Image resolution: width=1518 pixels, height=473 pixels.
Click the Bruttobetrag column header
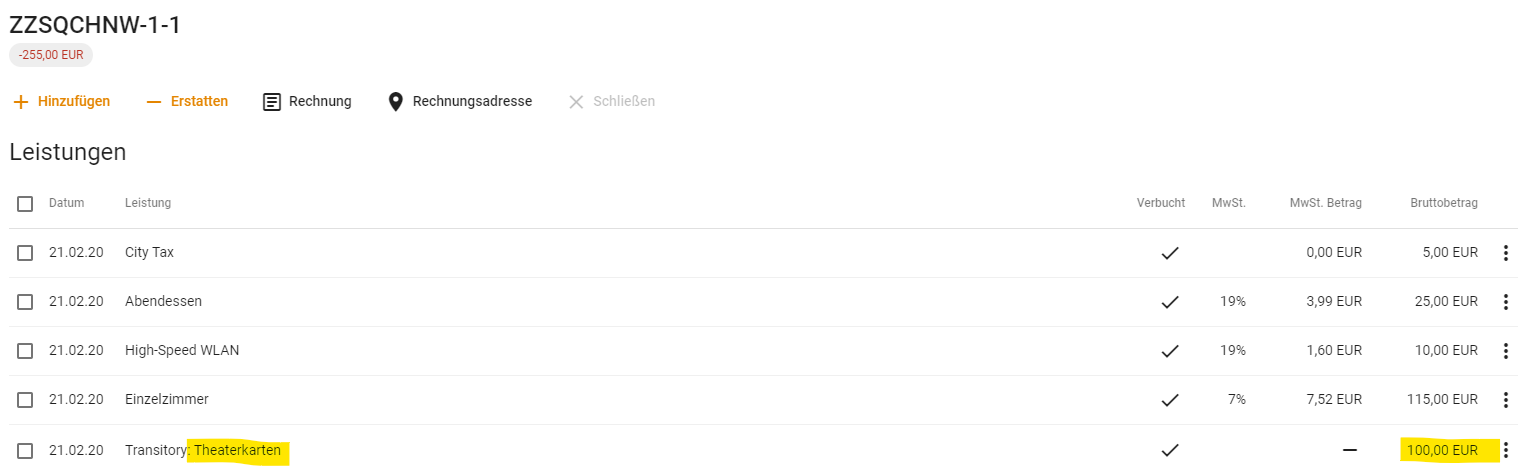point(1444,203)
